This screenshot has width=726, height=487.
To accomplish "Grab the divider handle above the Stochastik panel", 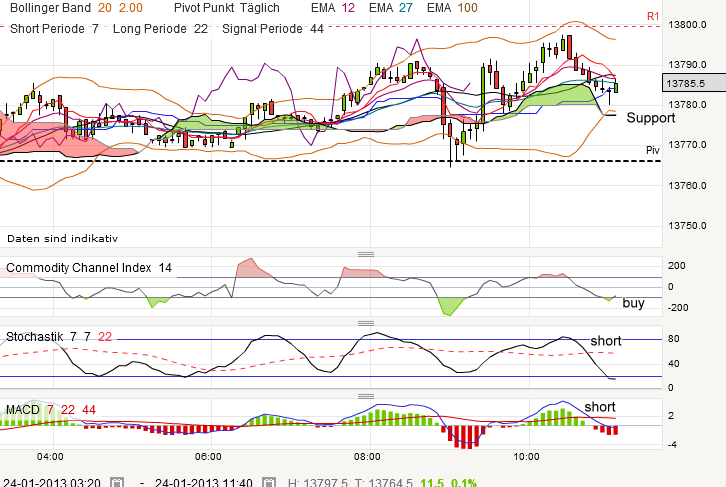I will pos(366,323).
